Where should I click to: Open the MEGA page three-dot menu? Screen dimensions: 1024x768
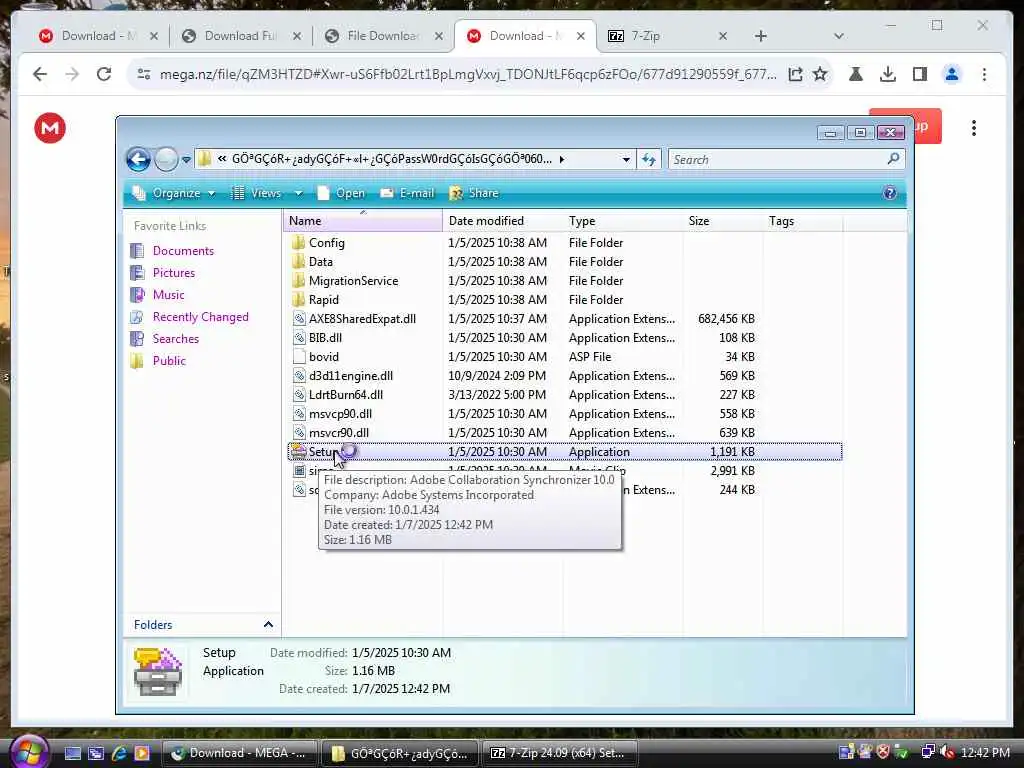click(x=974, y=128)
